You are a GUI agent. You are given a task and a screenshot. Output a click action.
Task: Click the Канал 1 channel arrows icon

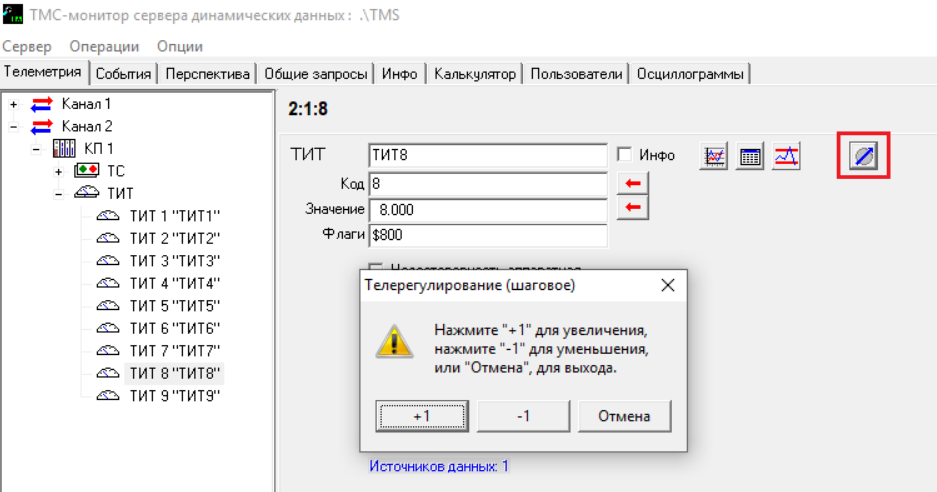(x=43, y=104)
